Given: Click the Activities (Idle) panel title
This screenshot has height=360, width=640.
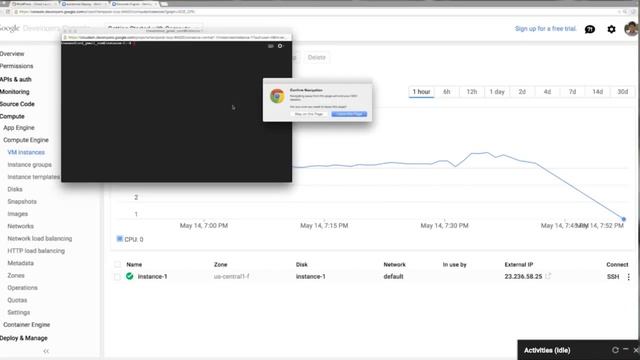Looking at the screenshot, I should (x=547, y=350).
